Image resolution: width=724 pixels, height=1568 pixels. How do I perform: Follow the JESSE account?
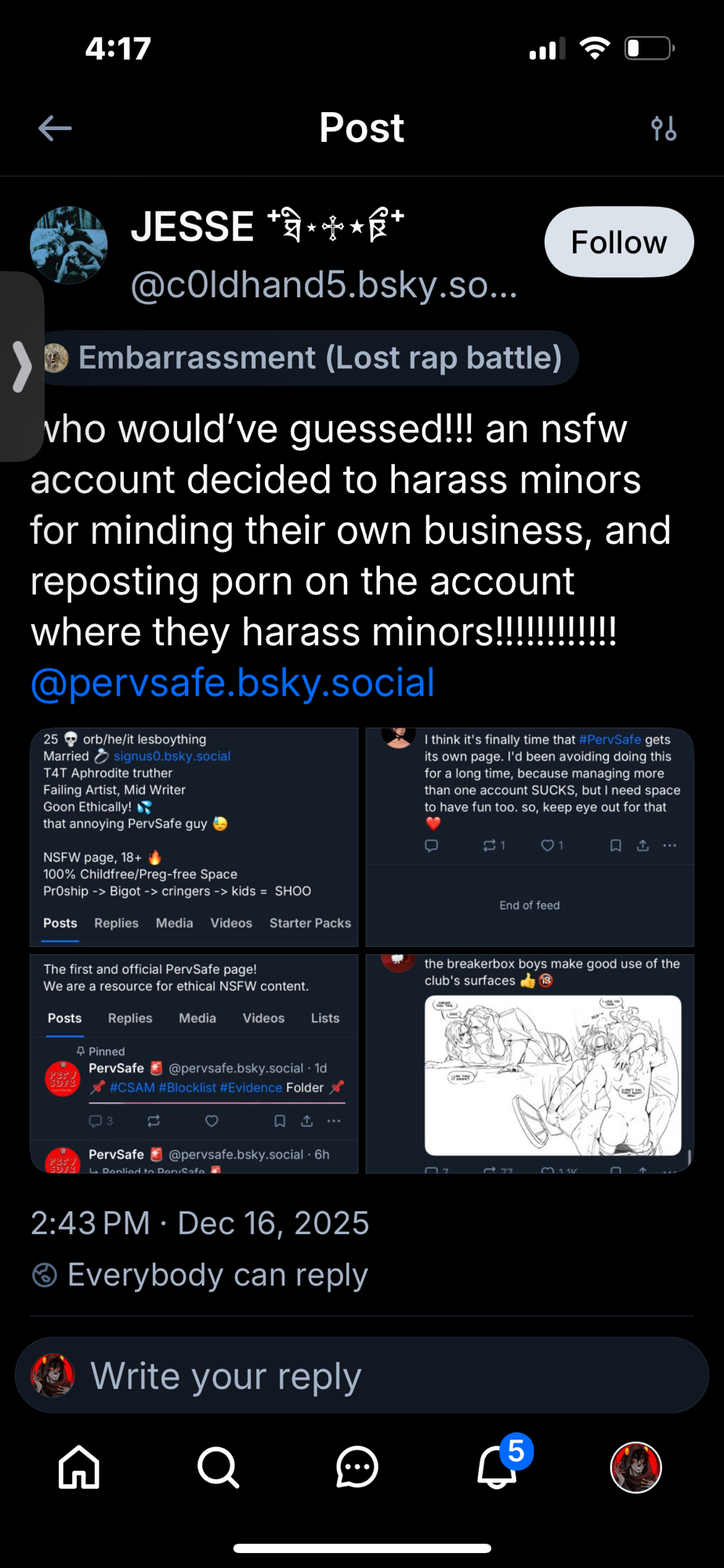618,242
